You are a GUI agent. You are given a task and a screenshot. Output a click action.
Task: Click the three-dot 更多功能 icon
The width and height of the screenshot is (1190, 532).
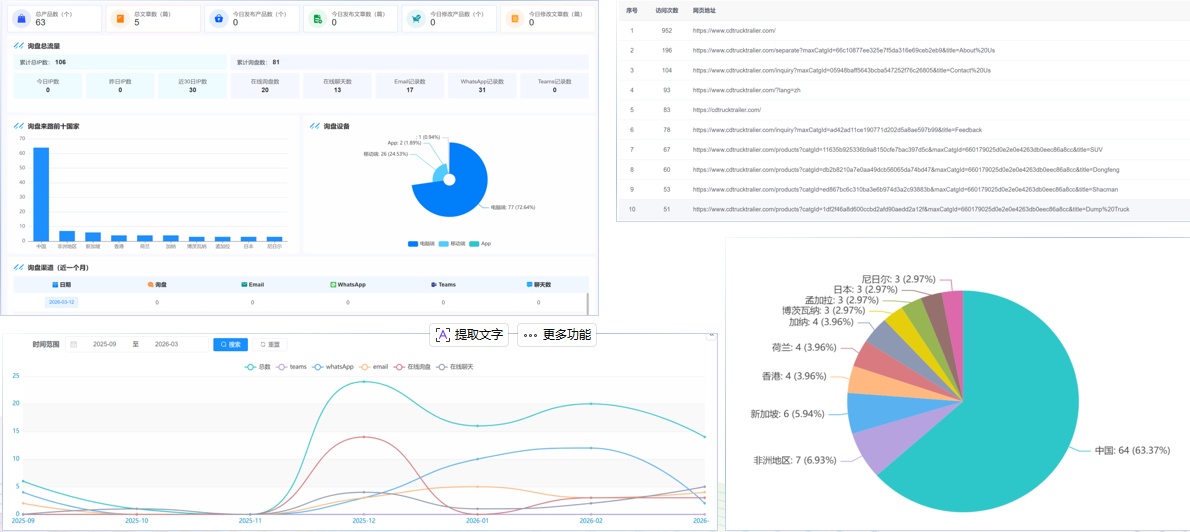click(530, 335)
